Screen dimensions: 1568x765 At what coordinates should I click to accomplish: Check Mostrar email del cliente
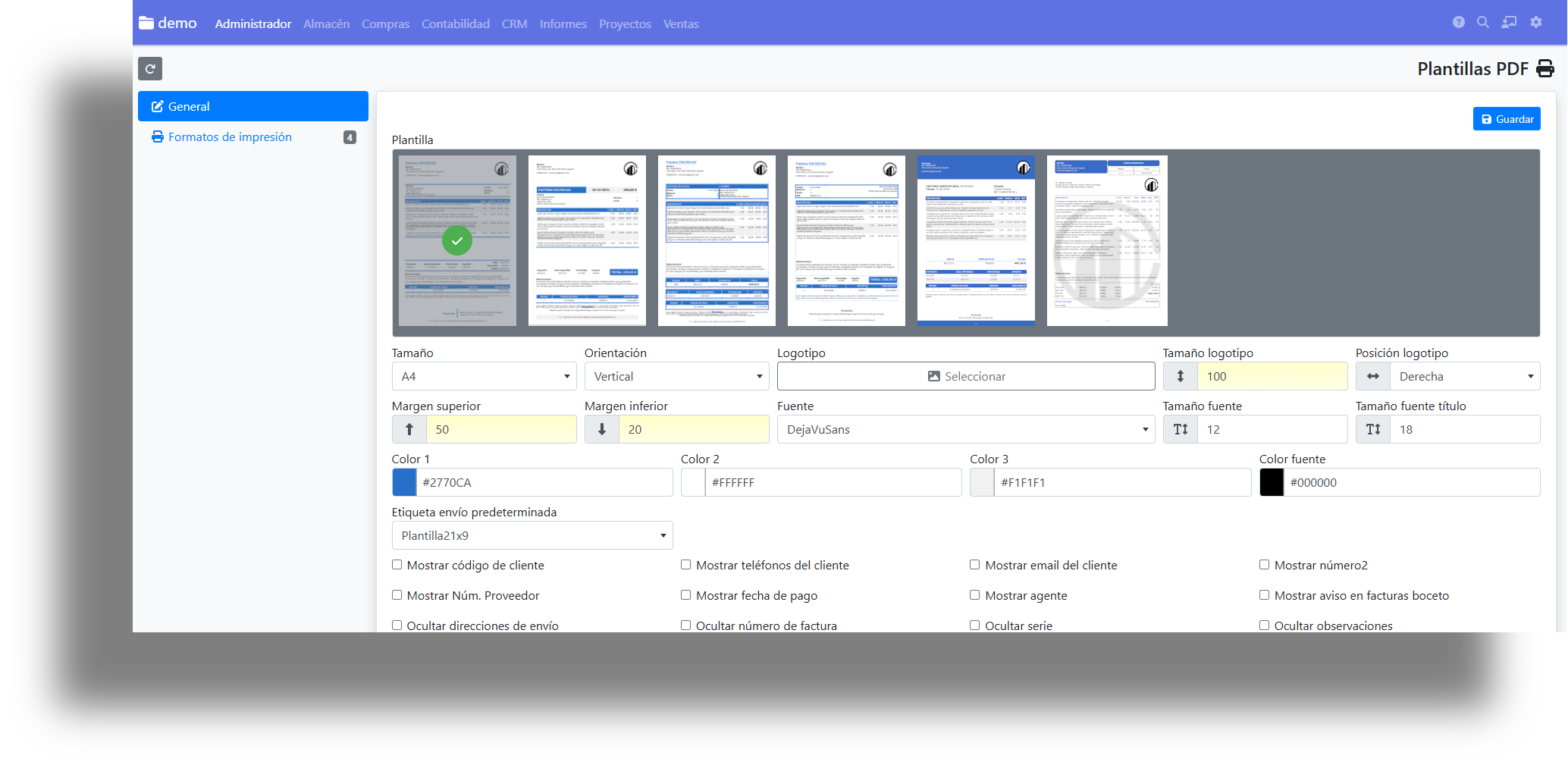[975, 565]
